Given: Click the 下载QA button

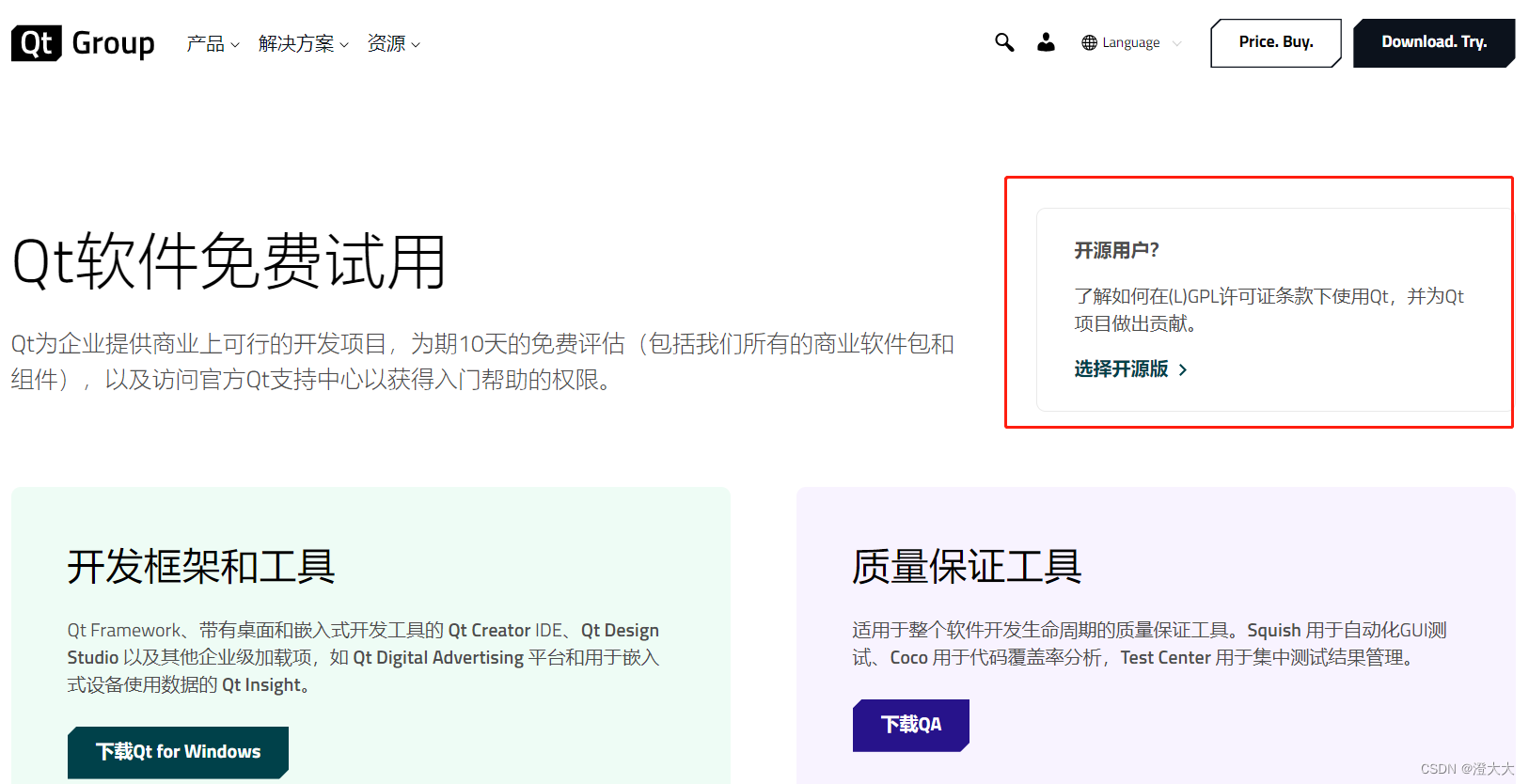Looking at the screenshot, I should tap(910, 725).
